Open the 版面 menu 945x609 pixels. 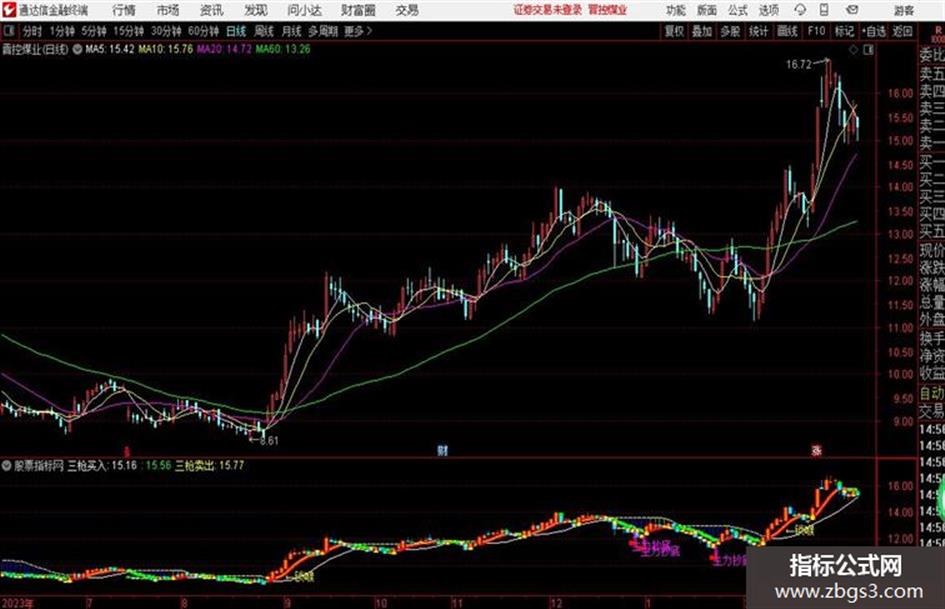pos(706,10)
